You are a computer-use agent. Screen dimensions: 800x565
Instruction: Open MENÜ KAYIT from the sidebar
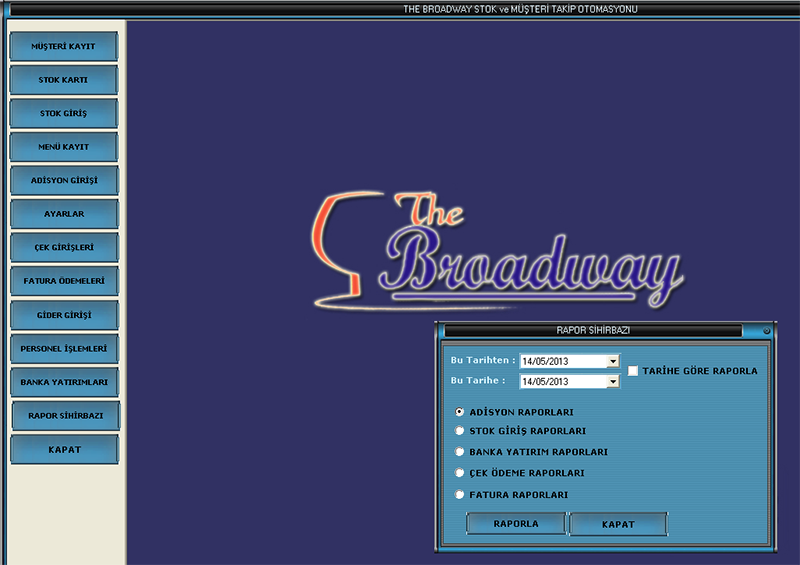point(64,147)
